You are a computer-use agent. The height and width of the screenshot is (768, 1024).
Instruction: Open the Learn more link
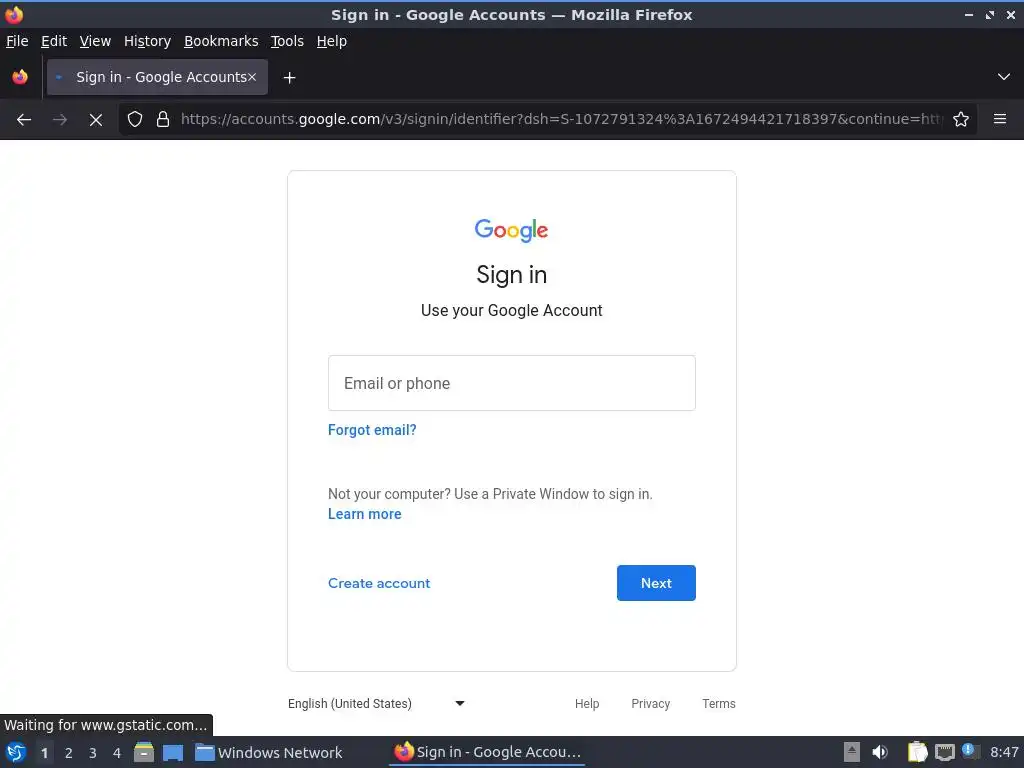coord(364,514)
